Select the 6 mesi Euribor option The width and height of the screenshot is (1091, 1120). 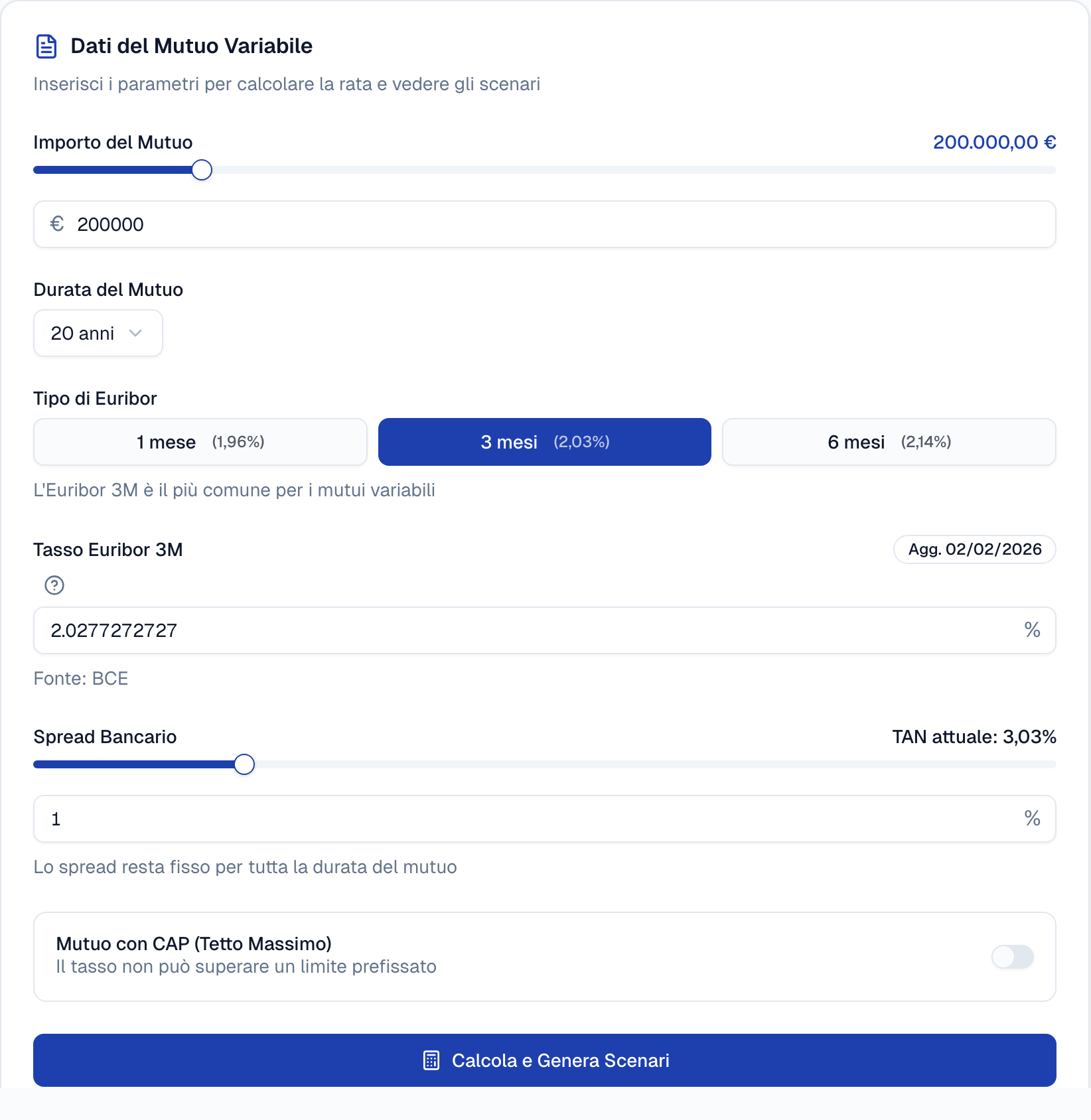click(x=889, y=442)
